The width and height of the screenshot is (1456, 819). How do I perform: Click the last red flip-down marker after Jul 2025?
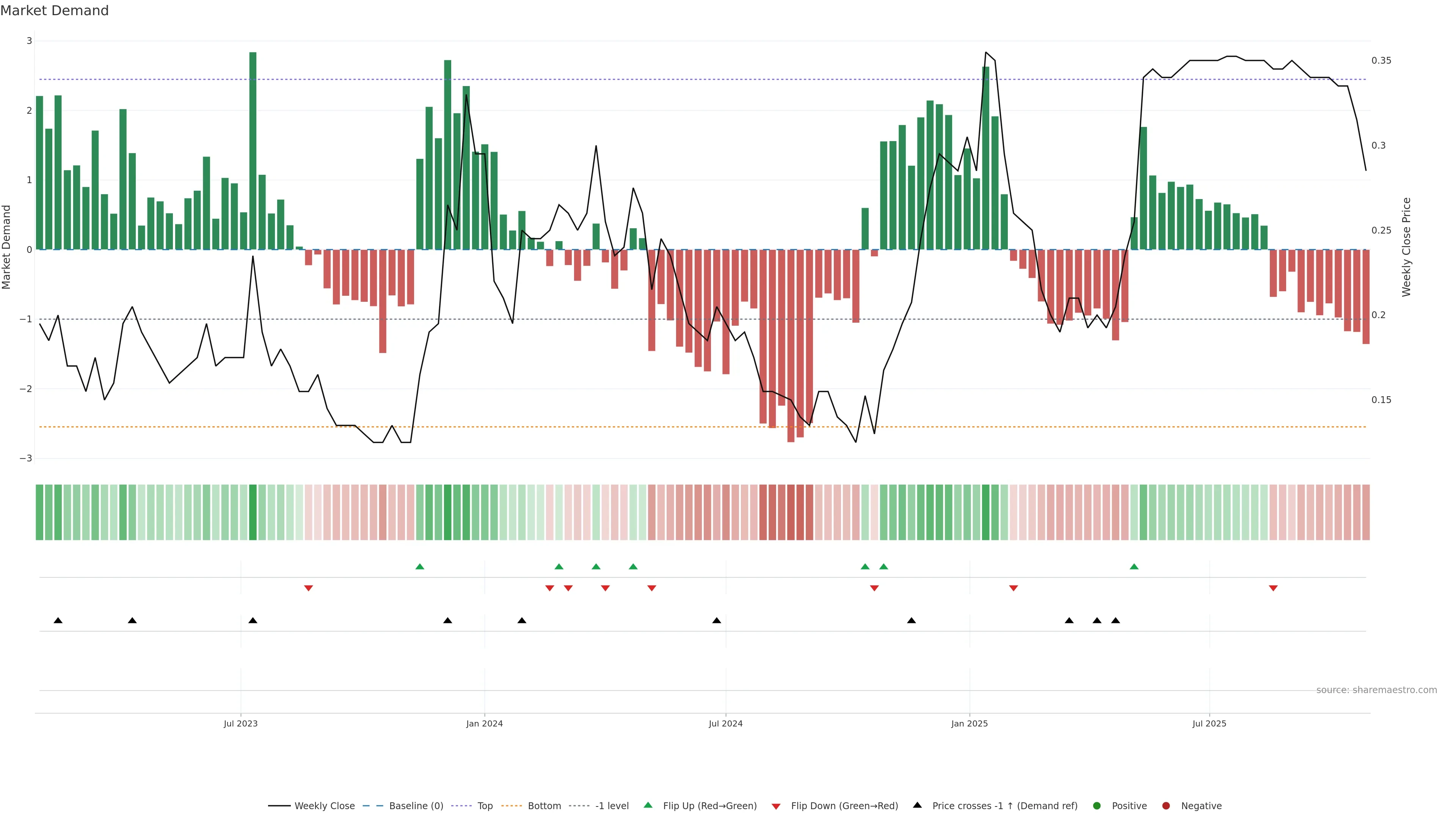click(x=1273, y=588)
